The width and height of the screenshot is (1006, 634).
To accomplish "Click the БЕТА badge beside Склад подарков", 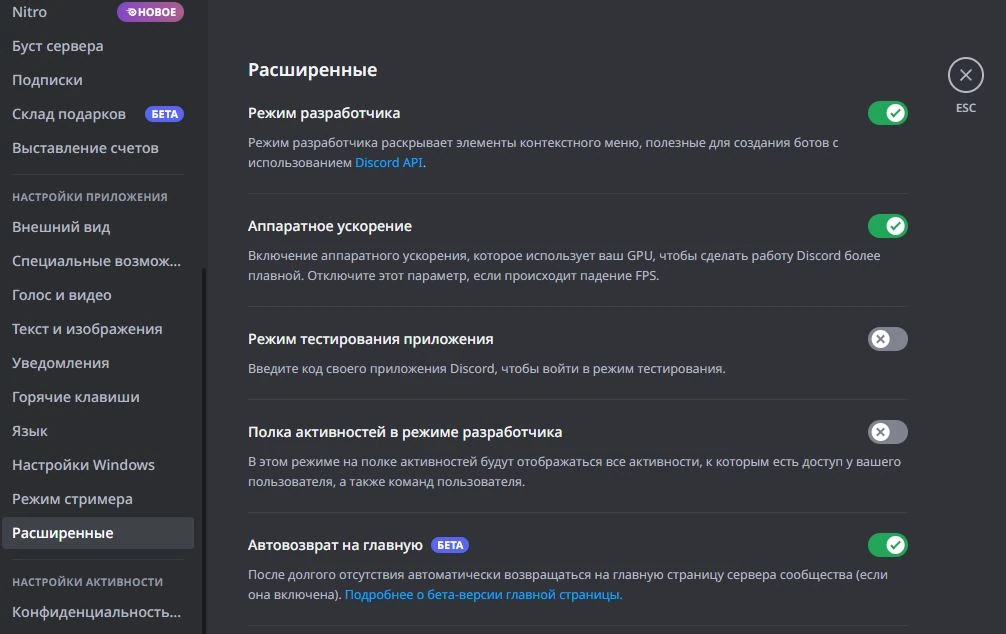I will point(165,114).
